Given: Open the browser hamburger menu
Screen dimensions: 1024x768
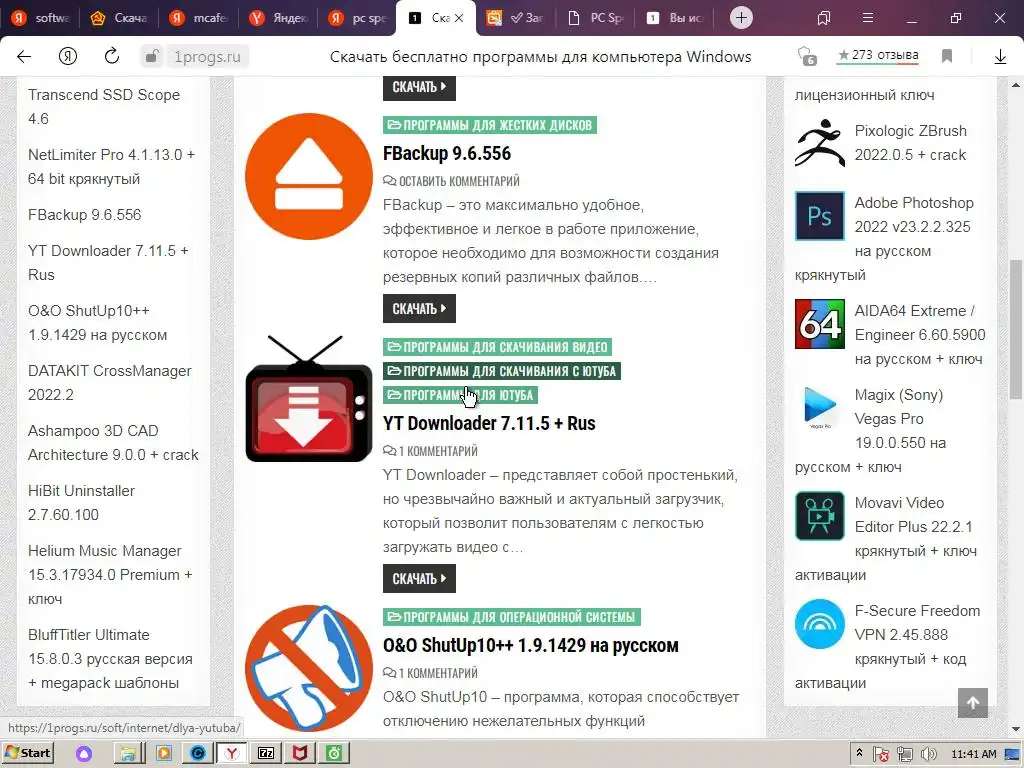Looking at the screenshot, I should pyautogui.click(x=868, y=18).
